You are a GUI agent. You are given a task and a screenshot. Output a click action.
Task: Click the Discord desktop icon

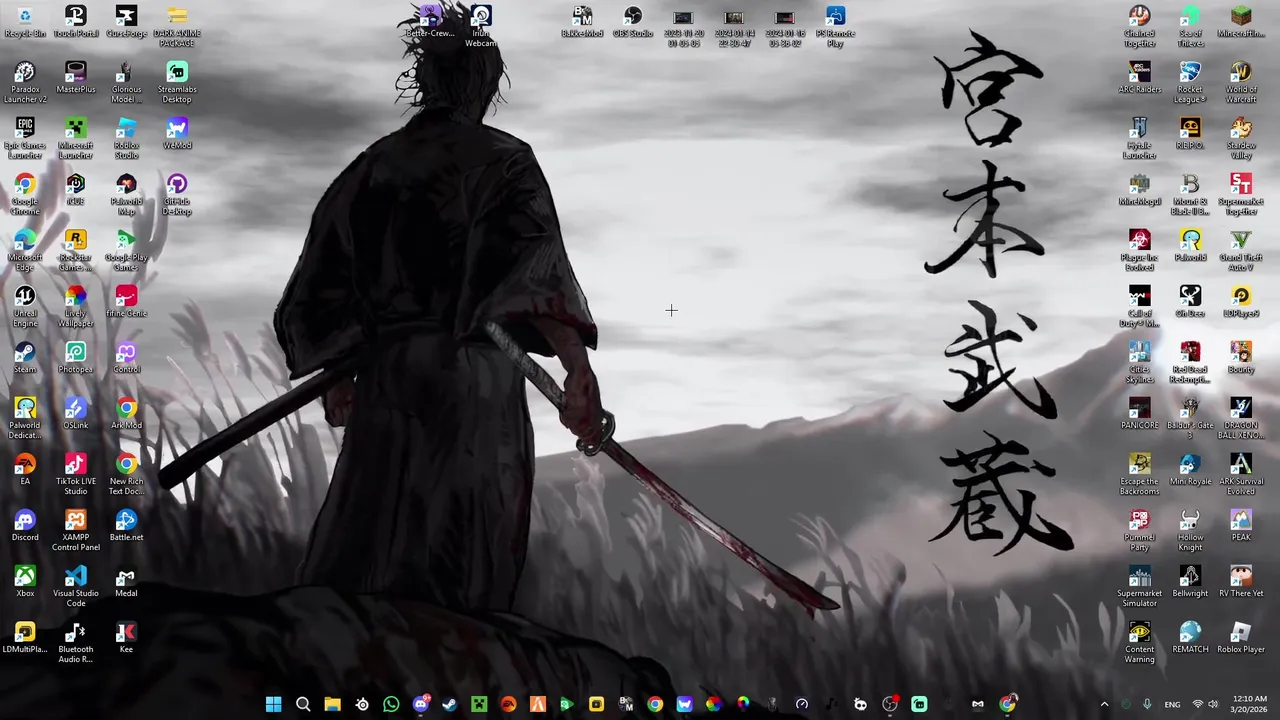point(25,526)
